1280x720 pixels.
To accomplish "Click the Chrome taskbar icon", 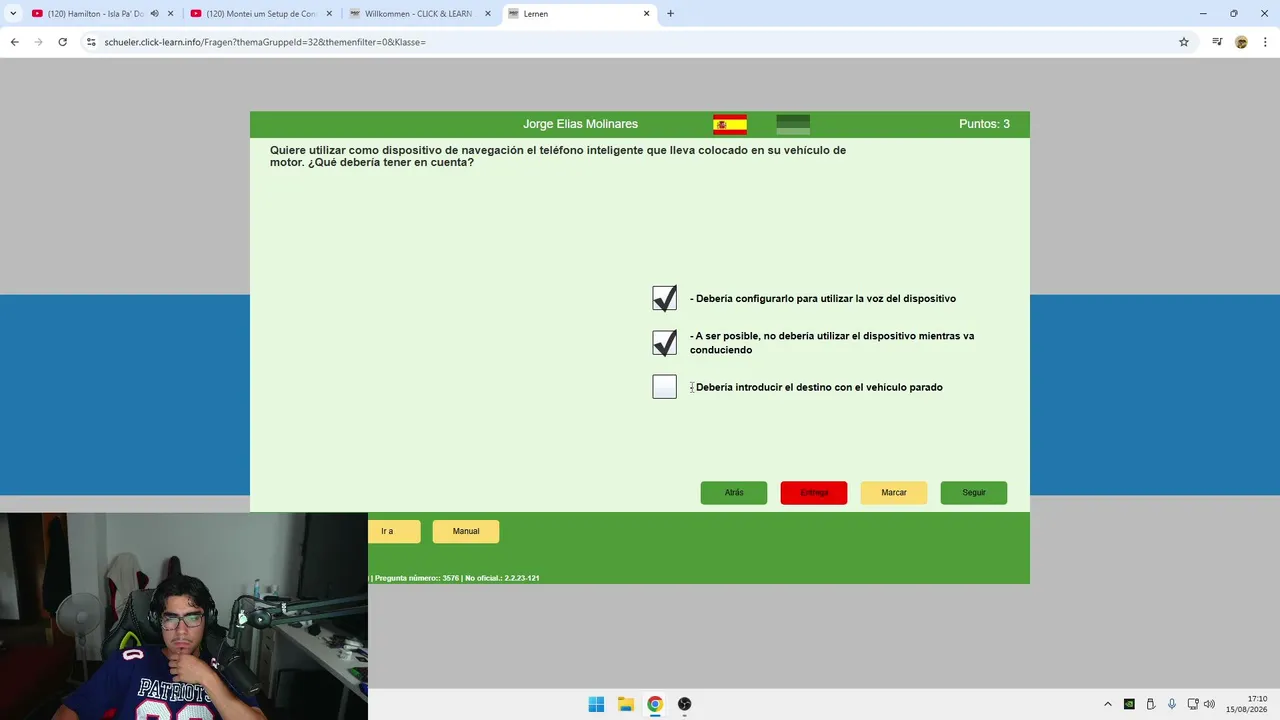I will click(x=655, y=704).
